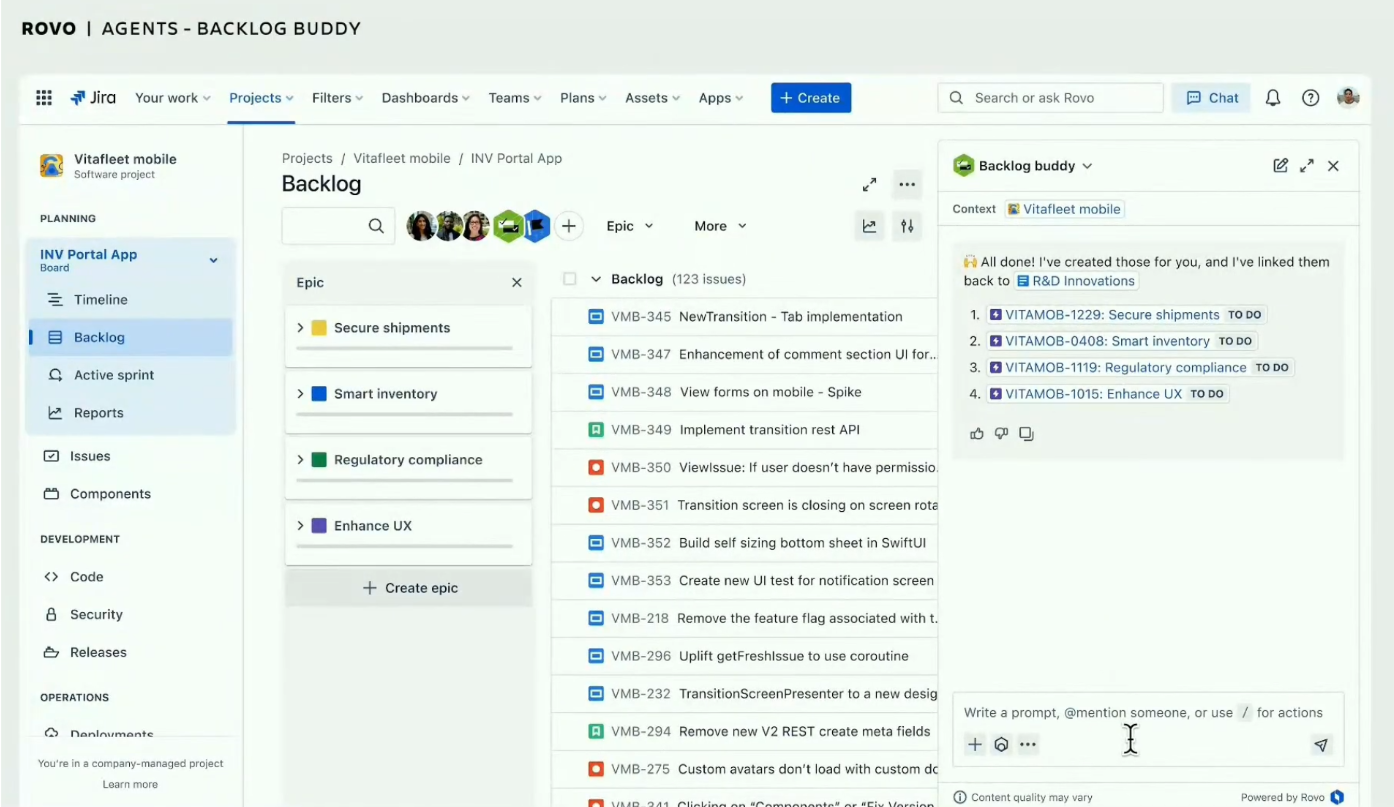Open the insights chart icon

point(870,226)
